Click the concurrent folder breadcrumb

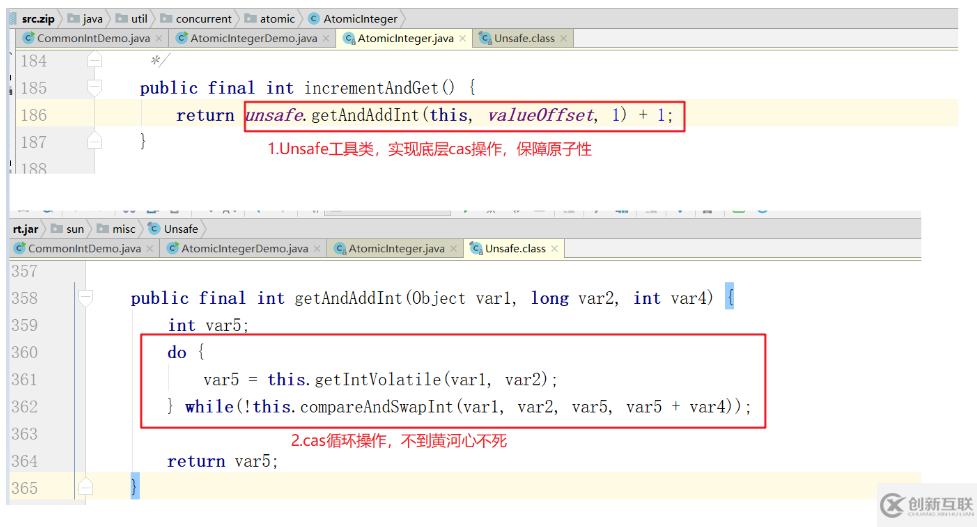click(x=196, y=19)
